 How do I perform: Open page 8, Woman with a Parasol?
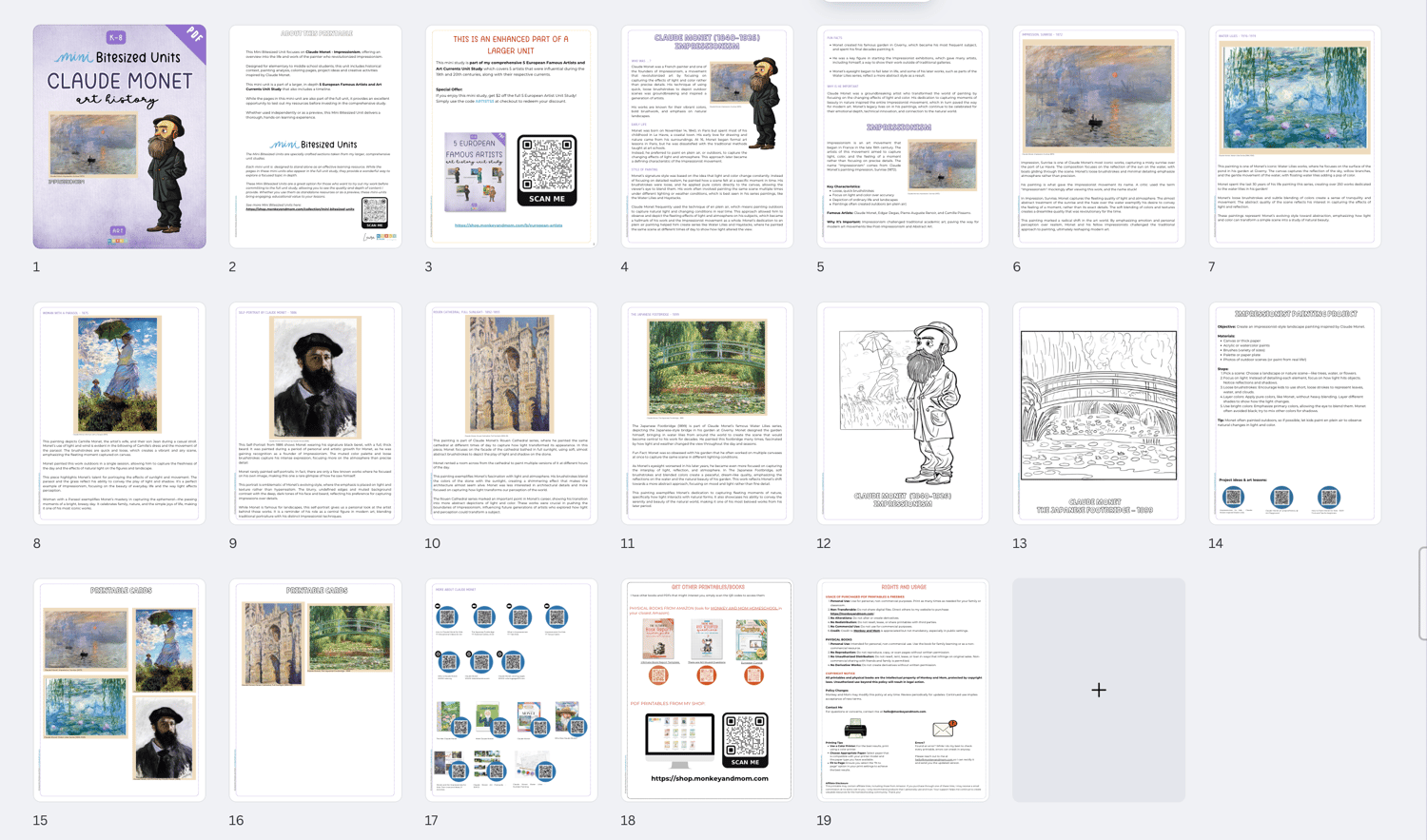120,414
